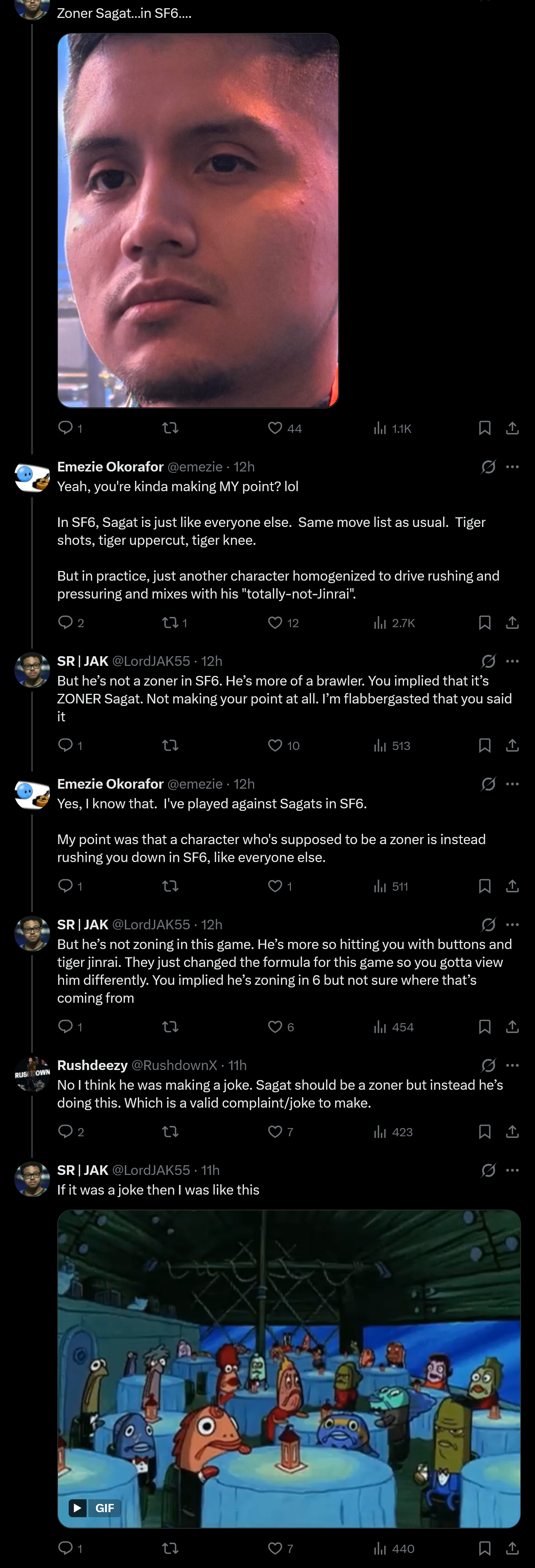Open the 11h timestamp on Rushdeezy's tweet
Screen dimensions: 535x1568
[237, 1065]
